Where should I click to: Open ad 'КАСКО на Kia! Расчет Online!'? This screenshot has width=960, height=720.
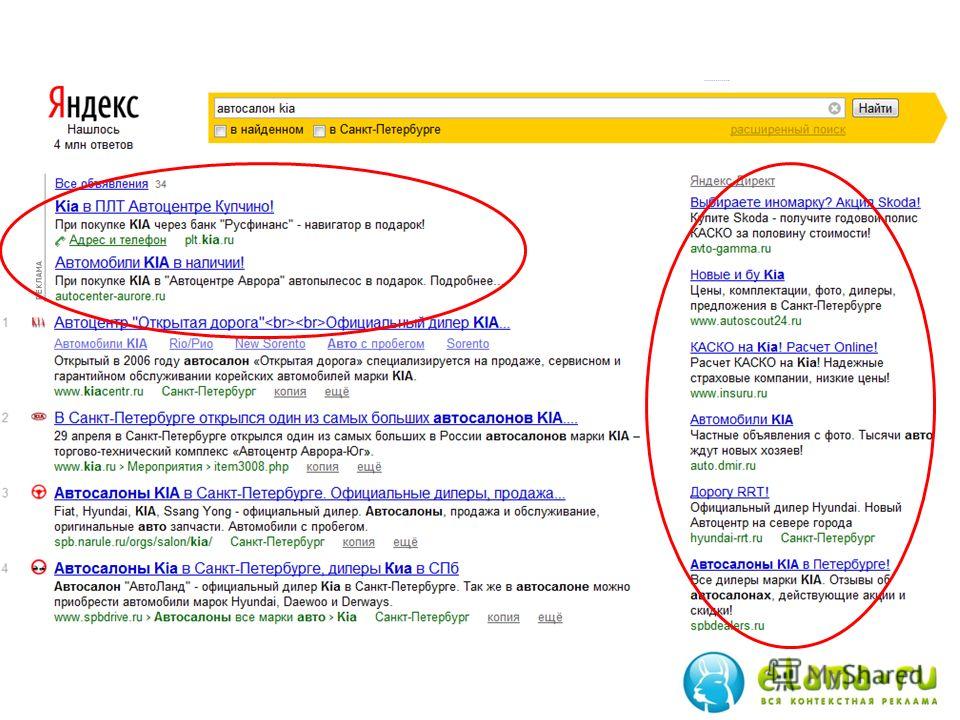(x=784, y=347)
